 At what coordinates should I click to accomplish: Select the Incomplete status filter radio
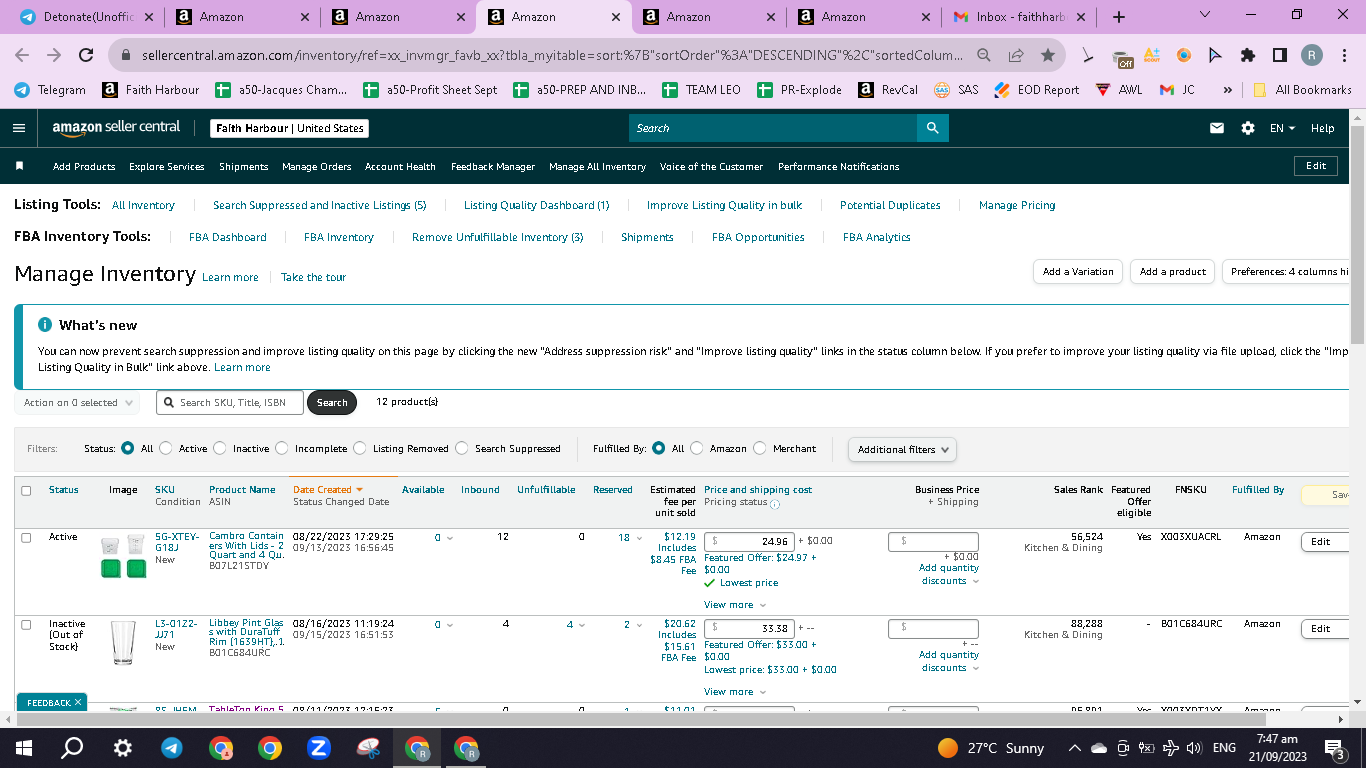(282, 449)
